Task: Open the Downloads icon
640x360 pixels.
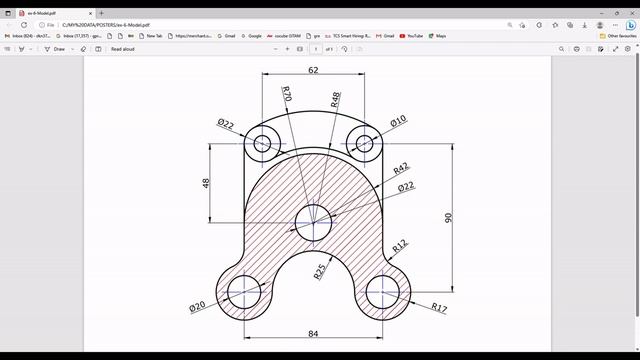Action: pyautogui.click(x=584, y=25)
